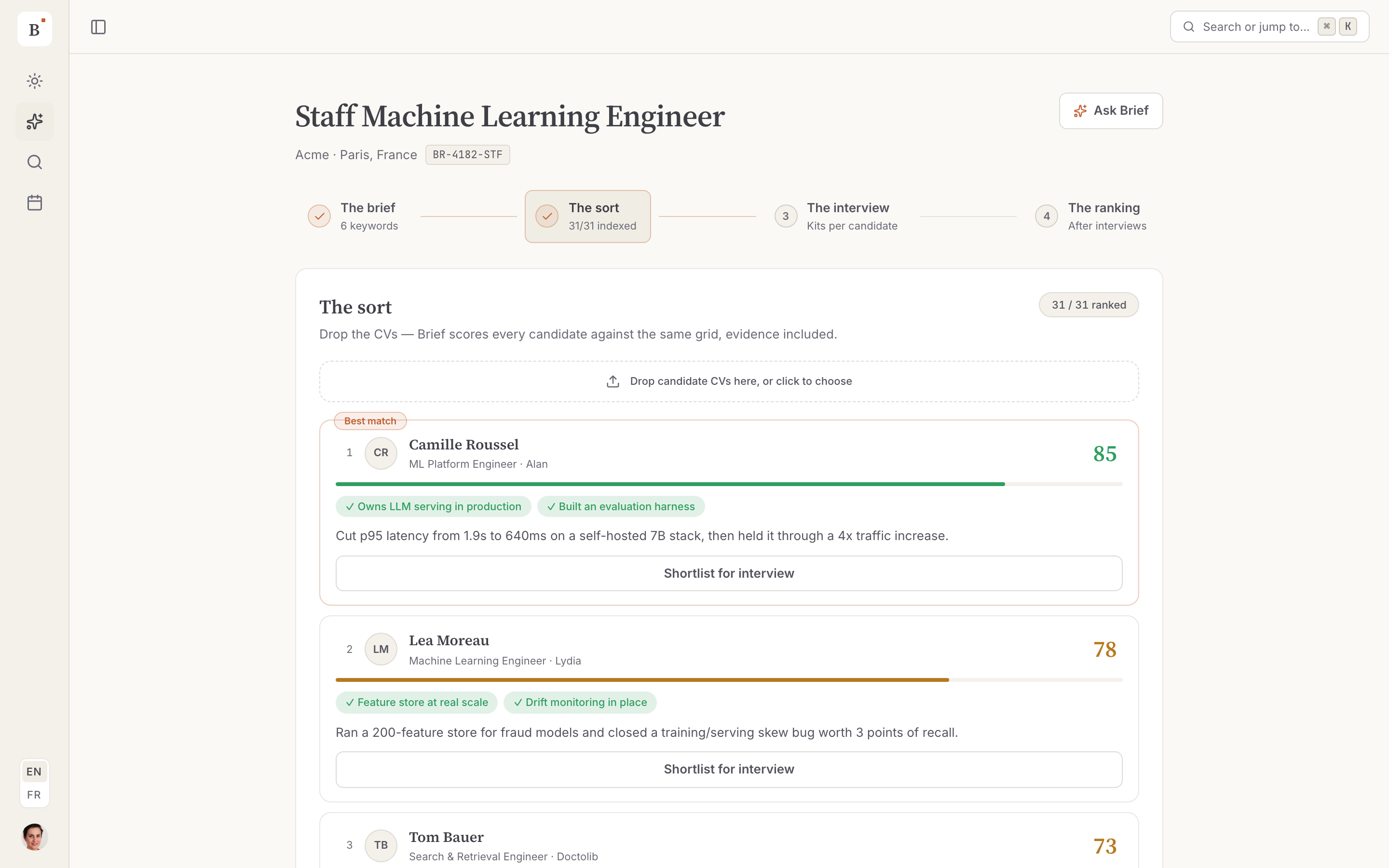Shortlist Lea Moreau for interview
Viewport: 1389px width, 868px height.
pyautogui.click(x=729, y=769)
